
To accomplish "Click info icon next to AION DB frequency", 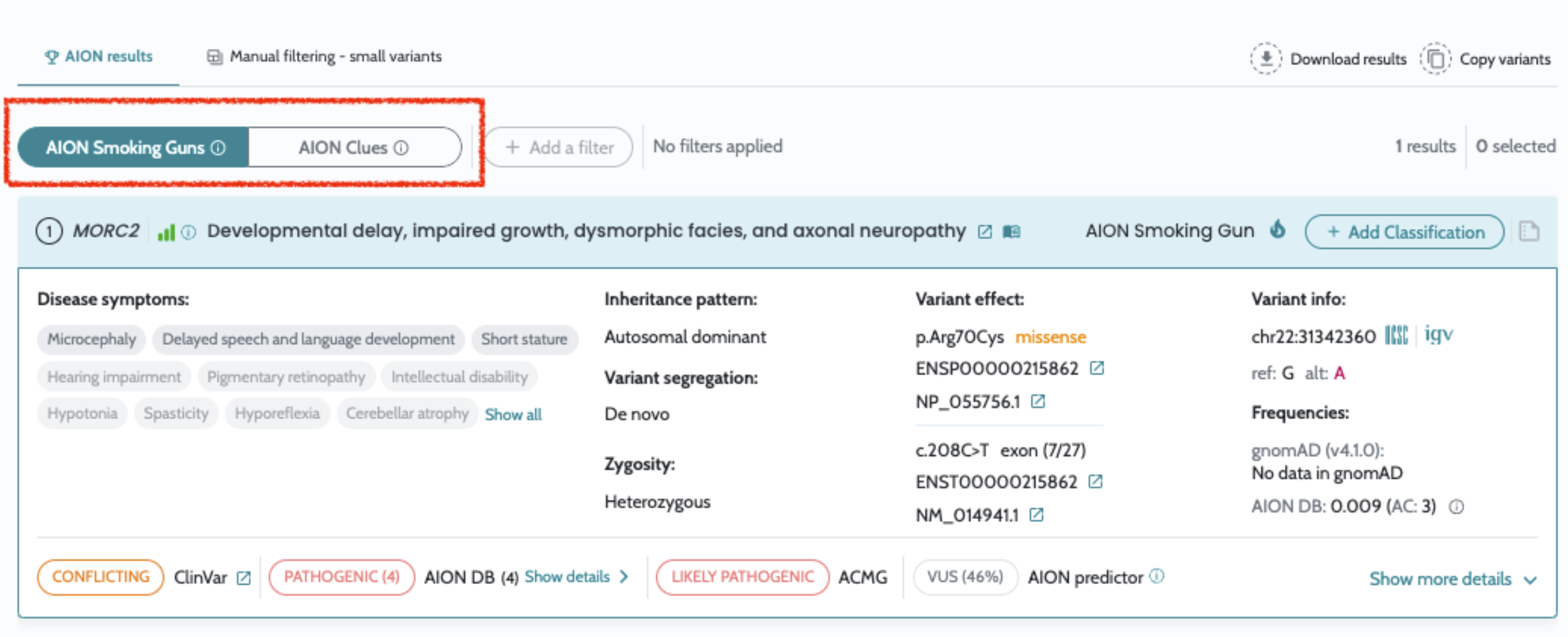I will (1456, 506).
